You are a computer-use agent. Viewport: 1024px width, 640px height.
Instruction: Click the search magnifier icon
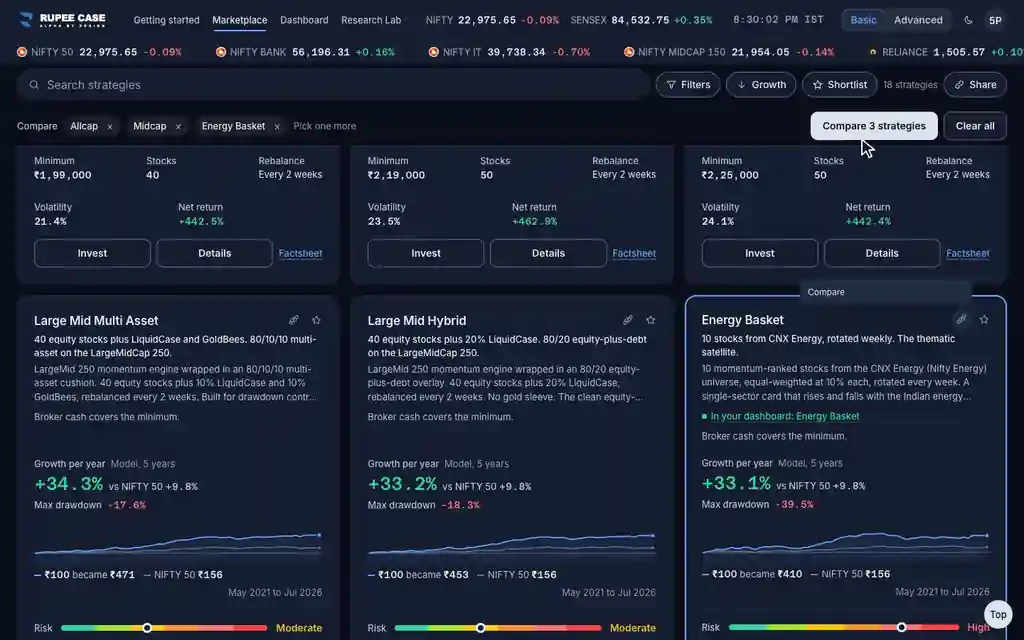coord(34,85)
